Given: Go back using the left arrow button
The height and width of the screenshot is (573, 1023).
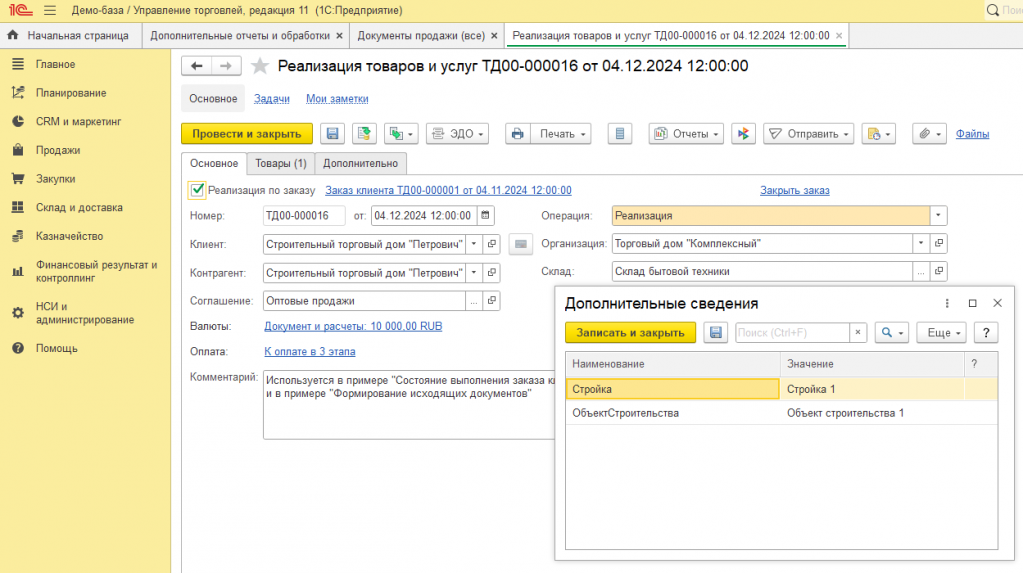Looking at the screenshot, I should pos(196,66).
